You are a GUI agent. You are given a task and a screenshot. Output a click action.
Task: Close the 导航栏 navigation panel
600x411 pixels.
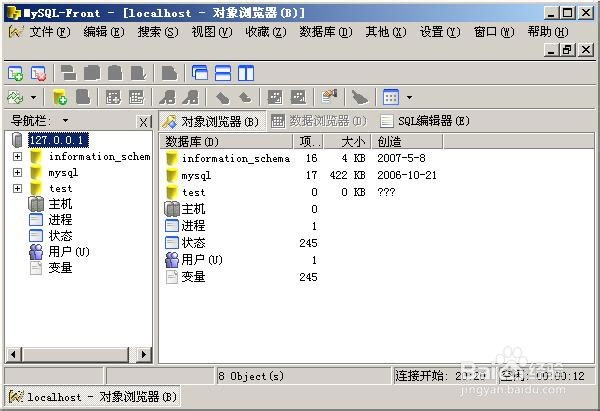(x=143, y=122)
